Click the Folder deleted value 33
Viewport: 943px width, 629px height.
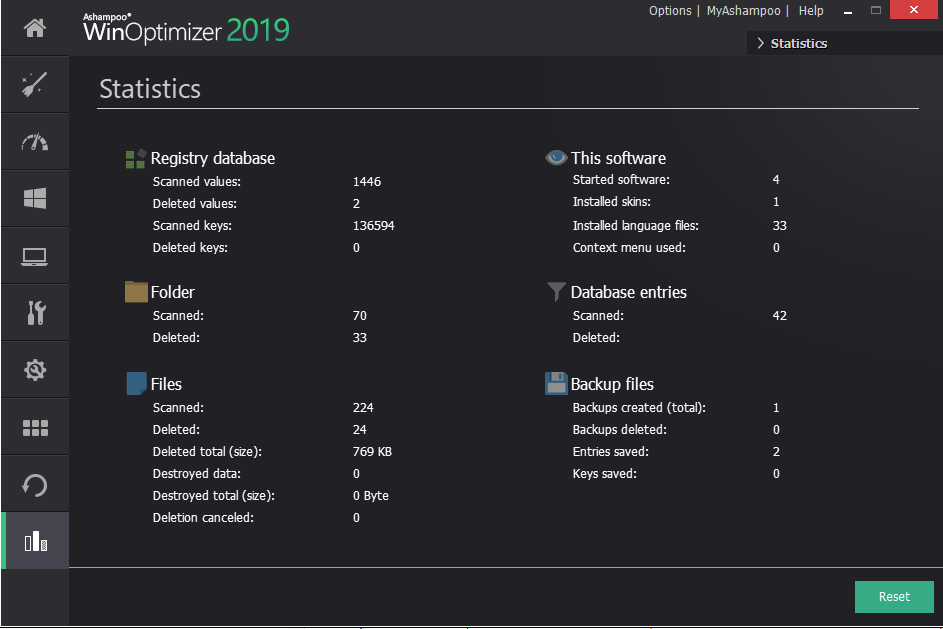360,338
